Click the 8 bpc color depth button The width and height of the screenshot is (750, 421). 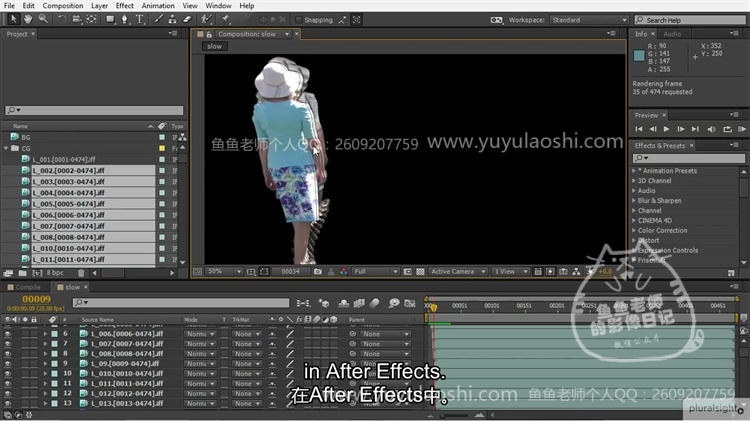(55, 273)
